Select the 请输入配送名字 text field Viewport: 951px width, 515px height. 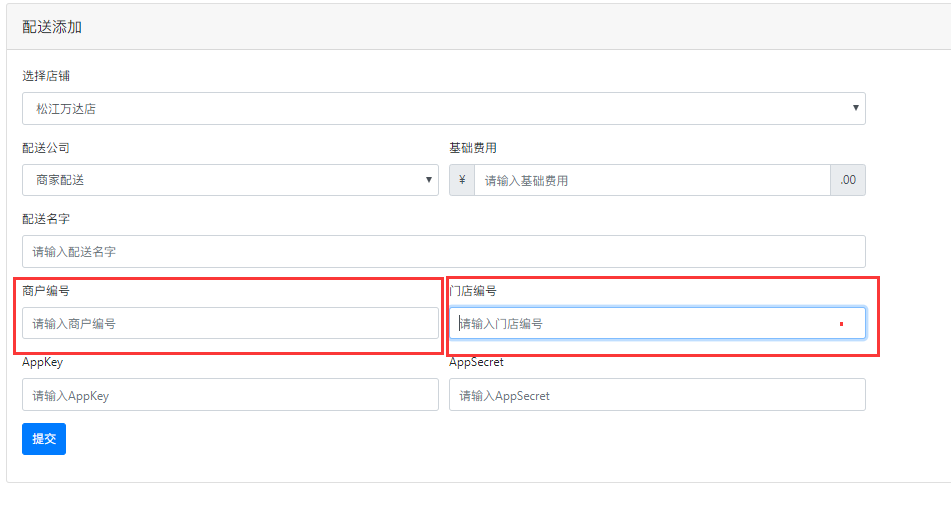coord(443,252)
